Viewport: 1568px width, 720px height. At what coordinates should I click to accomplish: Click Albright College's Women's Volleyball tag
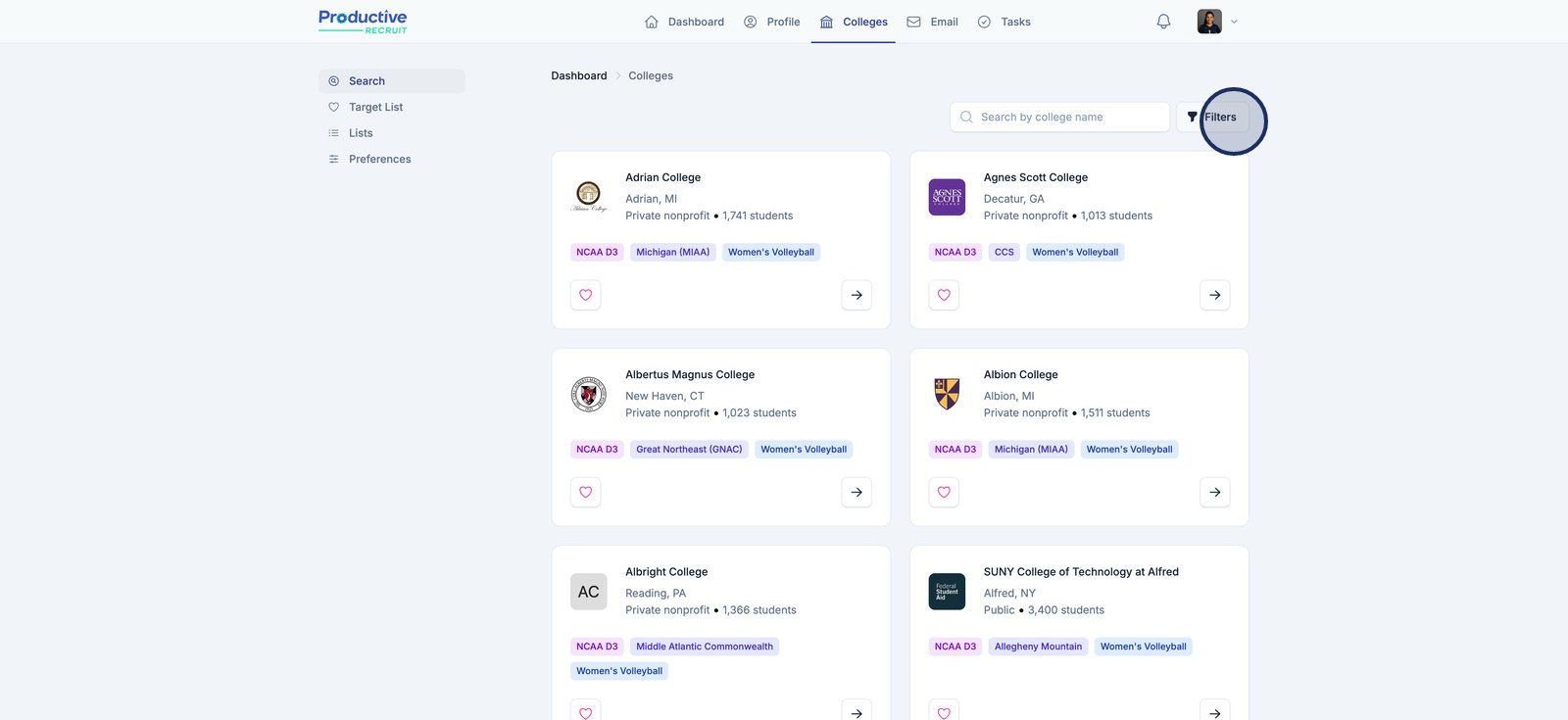tap(619, 671)
